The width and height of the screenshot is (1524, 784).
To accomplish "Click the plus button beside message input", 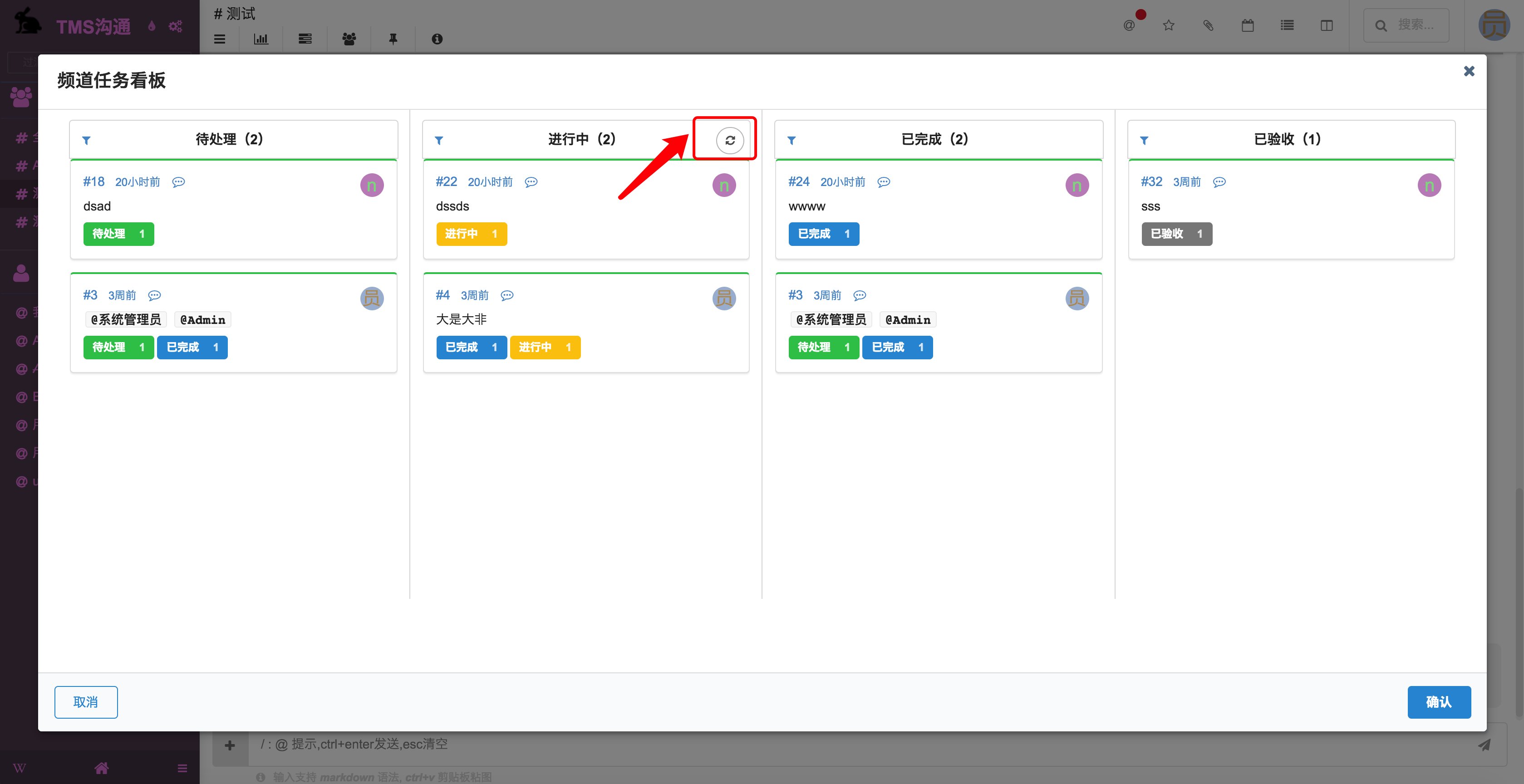I will pos(230,745).
